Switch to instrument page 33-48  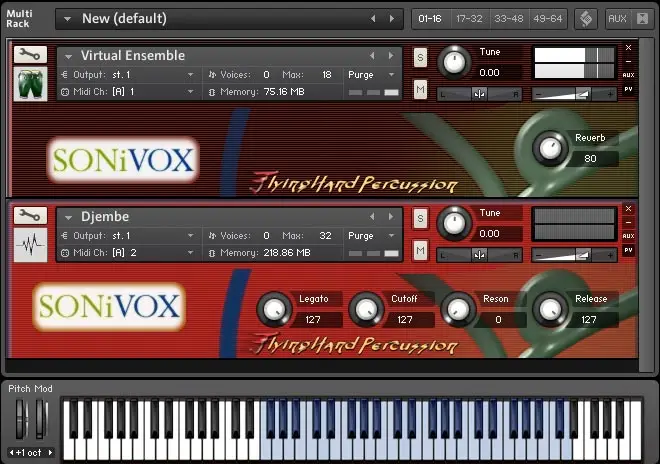point(508,19)
